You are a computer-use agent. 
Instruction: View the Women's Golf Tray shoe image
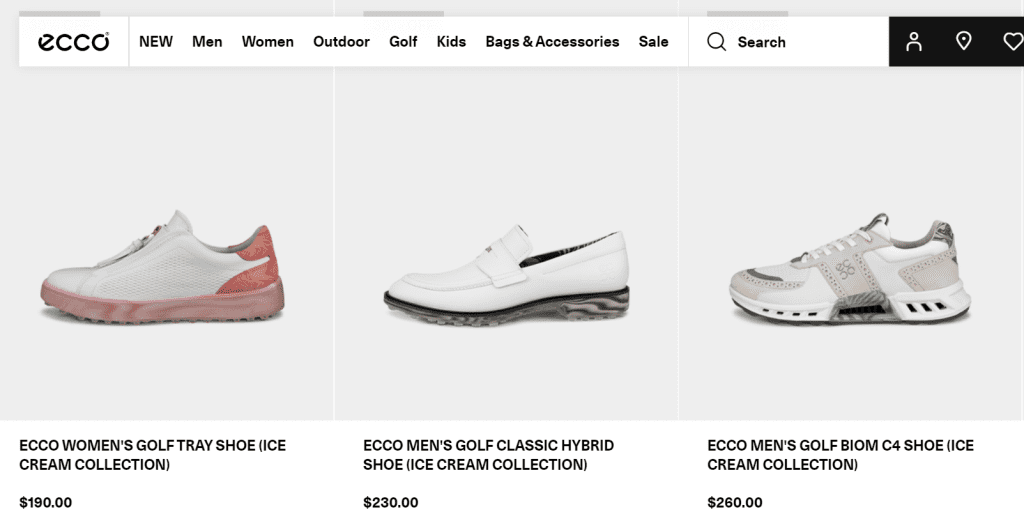pyautogui.click(x=162, y=268)
